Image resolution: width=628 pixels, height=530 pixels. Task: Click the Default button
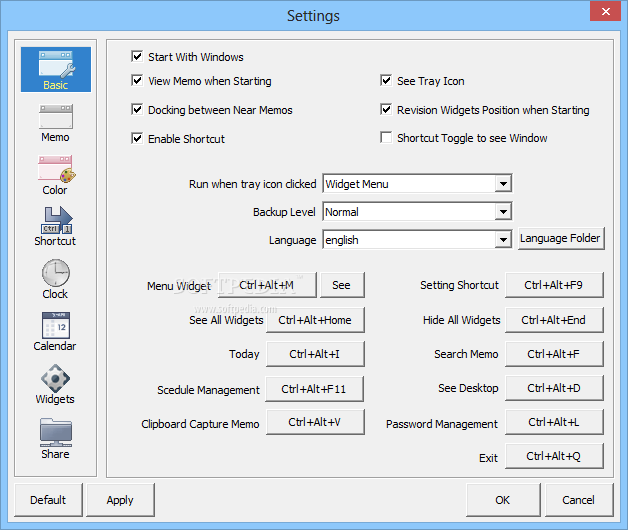click(x=48, y=500)
